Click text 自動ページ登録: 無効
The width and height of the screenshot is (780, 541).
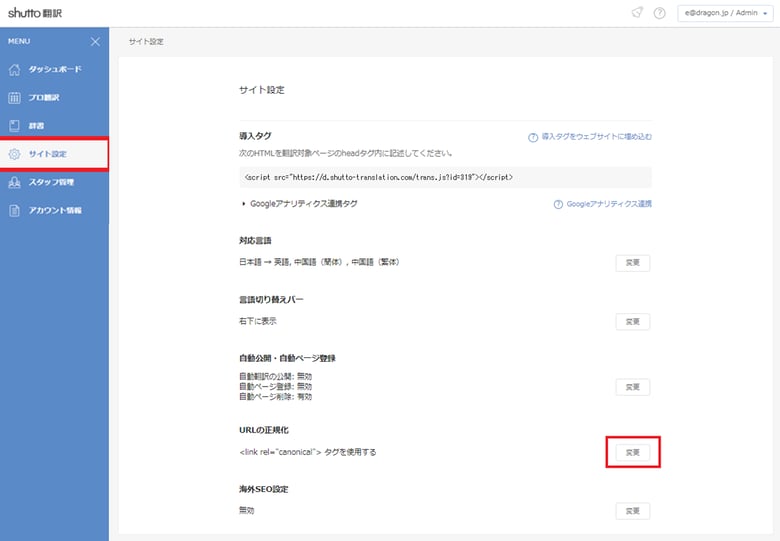[x=276, y=386]
